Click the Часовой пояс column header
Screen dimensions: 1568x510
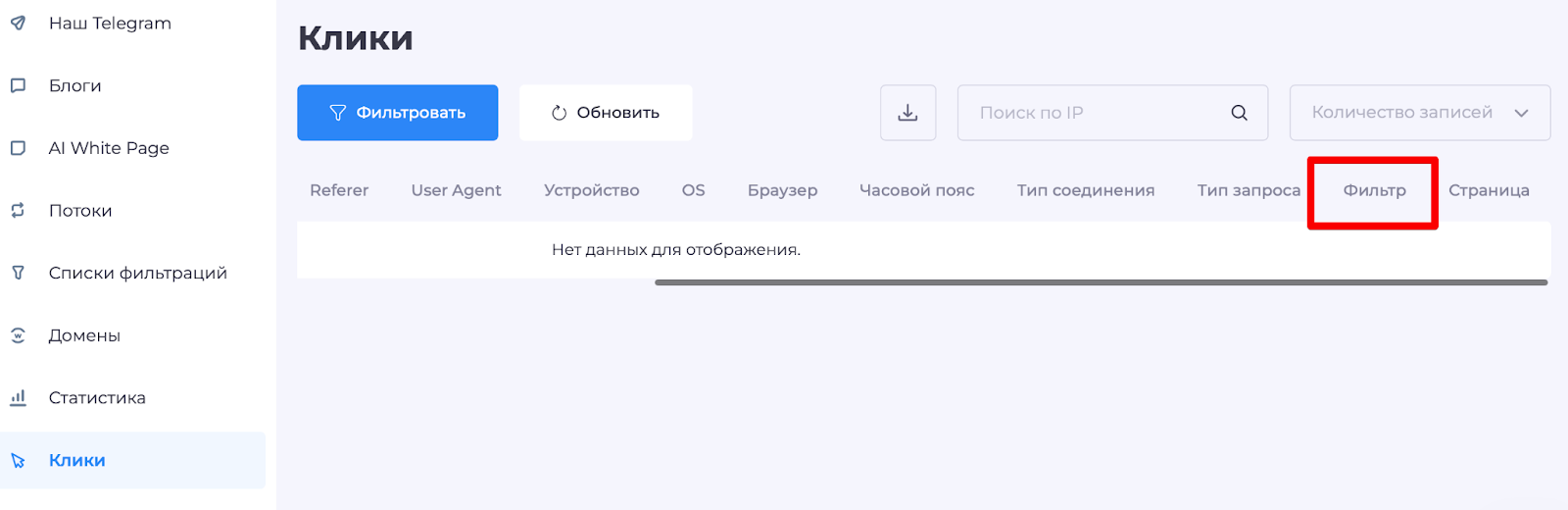pos(916,190)
